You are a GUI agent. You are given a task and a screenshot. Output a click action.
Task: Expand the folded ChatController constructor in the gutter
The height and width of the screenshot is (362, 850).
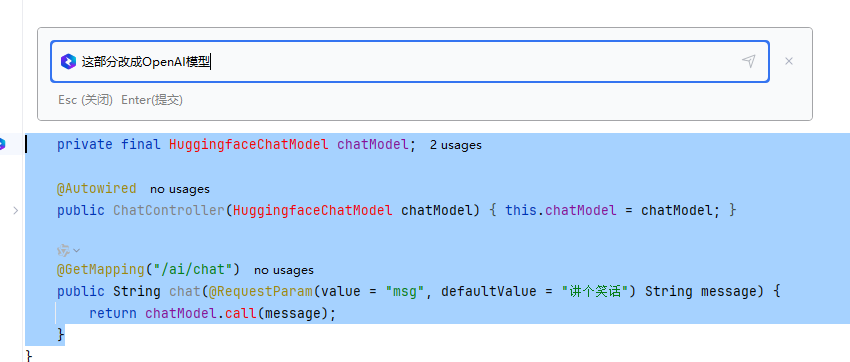click(x=16, y=210)
